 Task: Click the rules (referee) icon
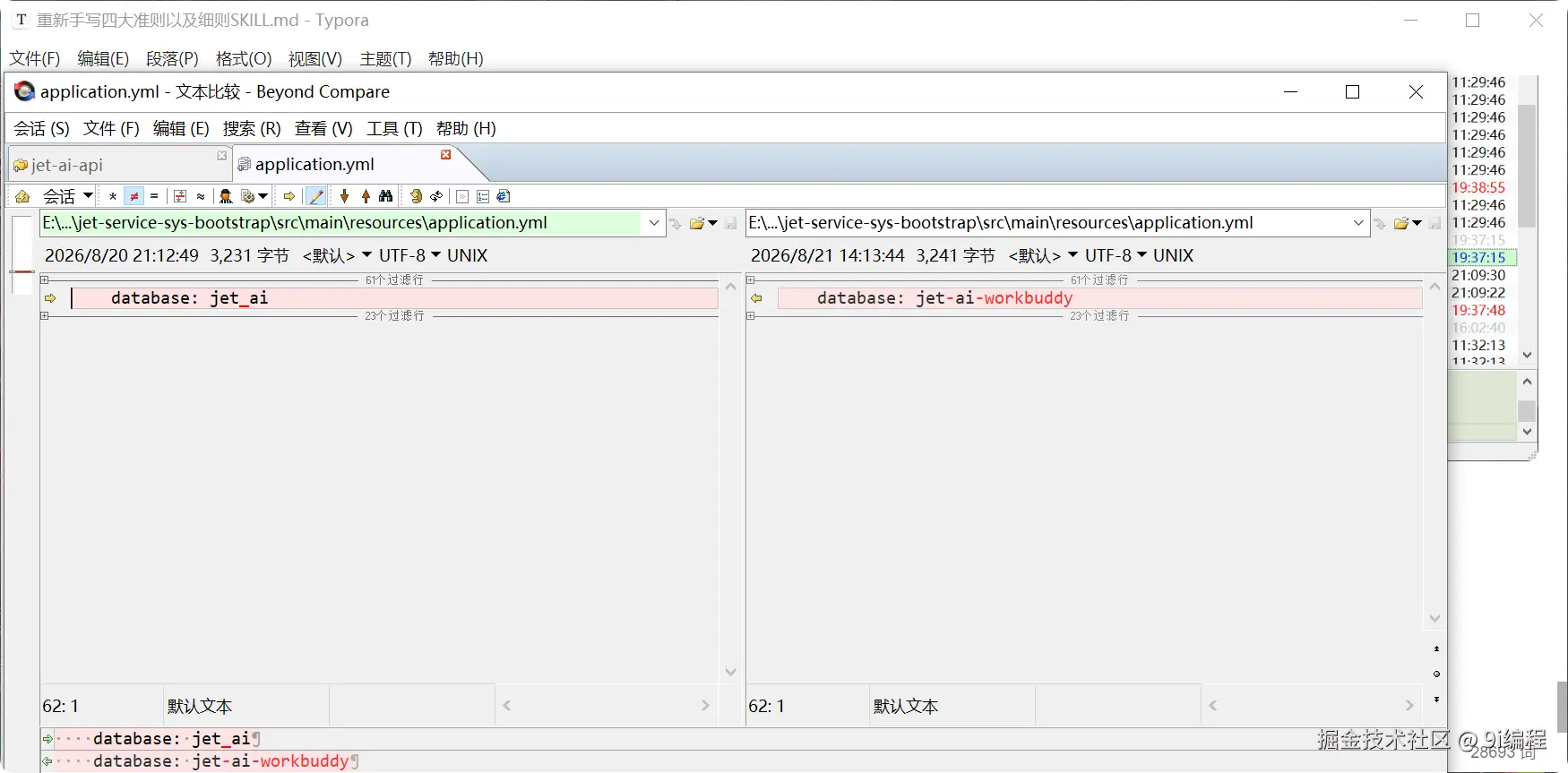226,196
